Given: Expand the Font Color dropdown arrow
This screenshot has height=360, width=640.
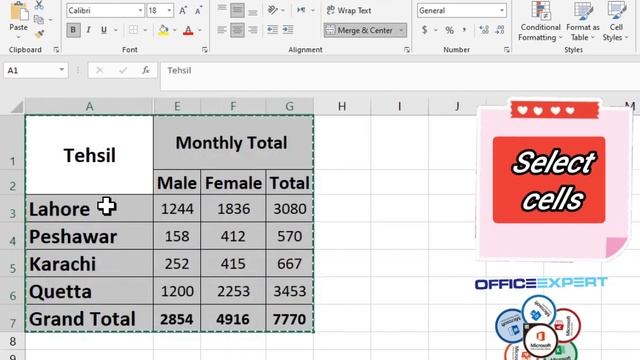Looking at the screenshot, I should (200, 30).
